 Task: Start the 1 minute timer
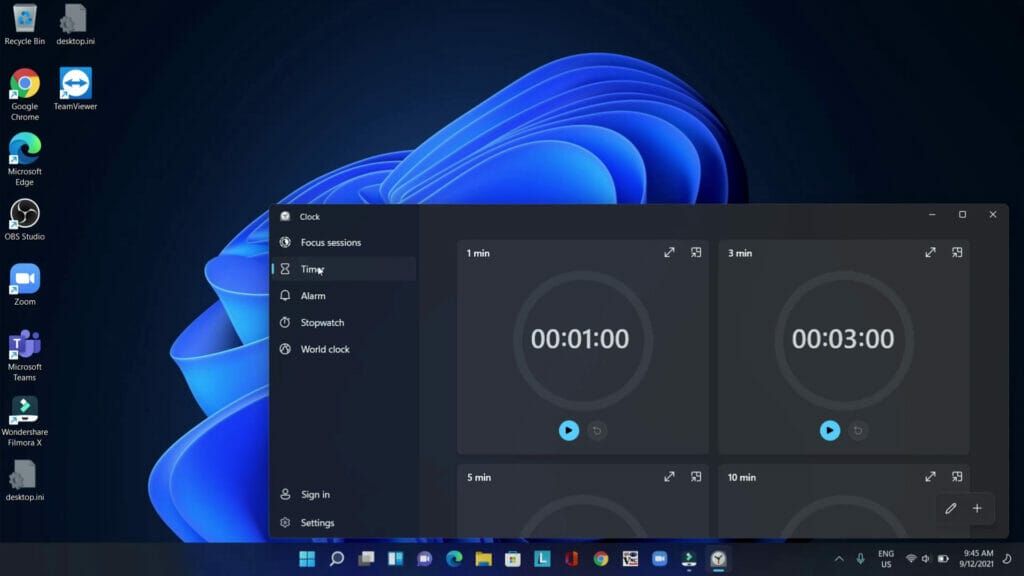569,430
